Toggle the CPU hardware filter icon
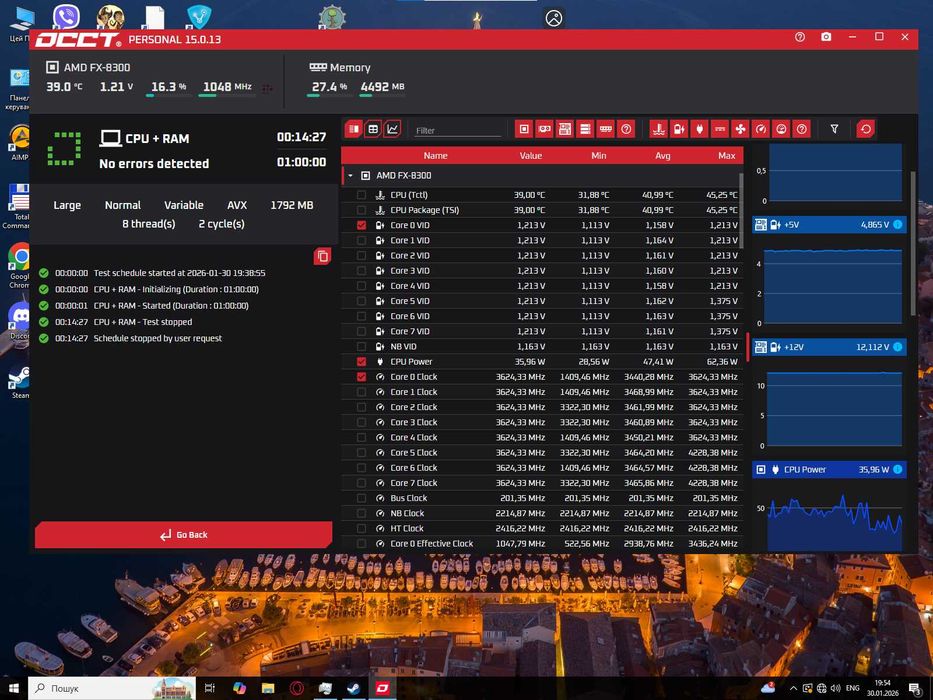Screen dimensions: 933x700 coord(524,129)
